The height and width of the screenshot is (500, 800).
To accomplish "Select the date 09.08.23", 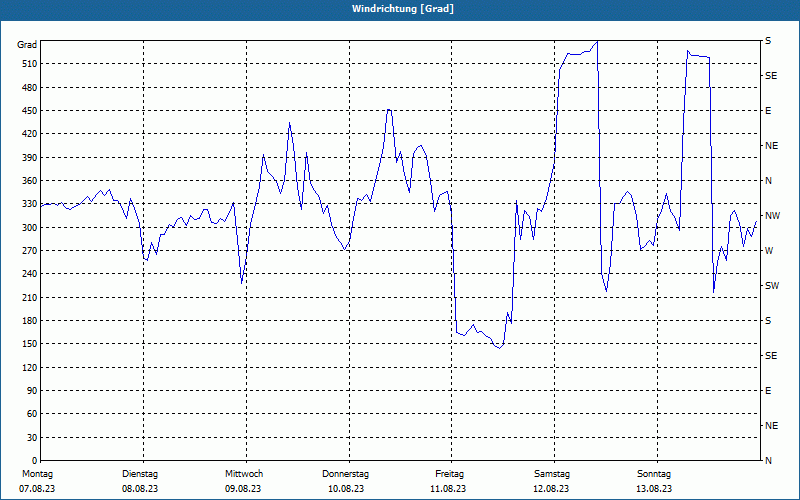I will click(243, 489).
